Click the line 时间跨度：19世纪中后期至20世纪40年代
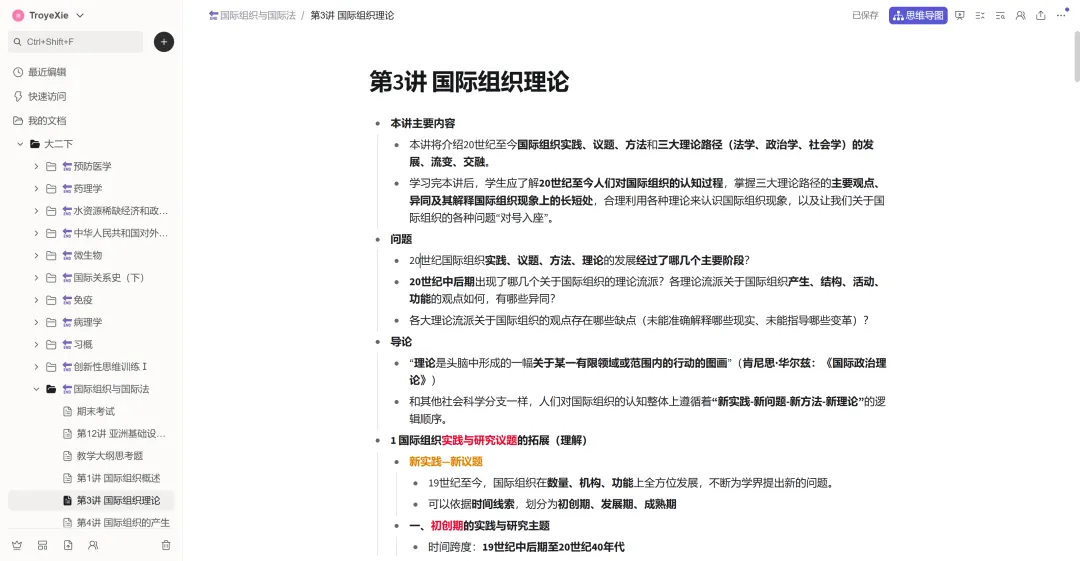The height and width of the screenshot is (561, 1080). pos(526,547)
